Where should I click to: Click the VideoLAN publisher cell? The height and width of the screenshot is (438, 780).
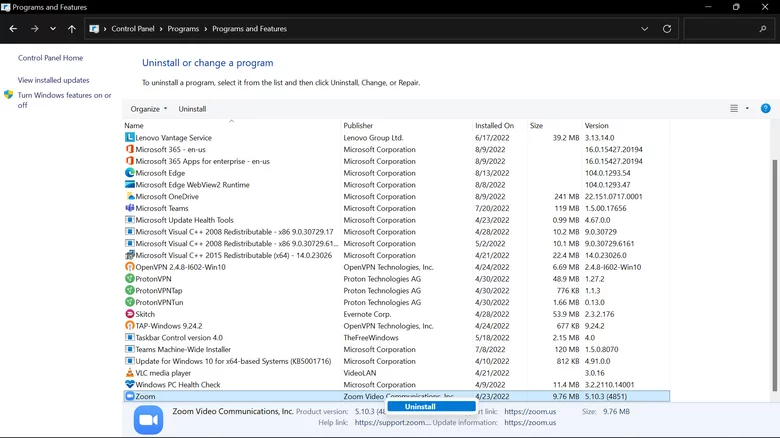pos(360,373)
